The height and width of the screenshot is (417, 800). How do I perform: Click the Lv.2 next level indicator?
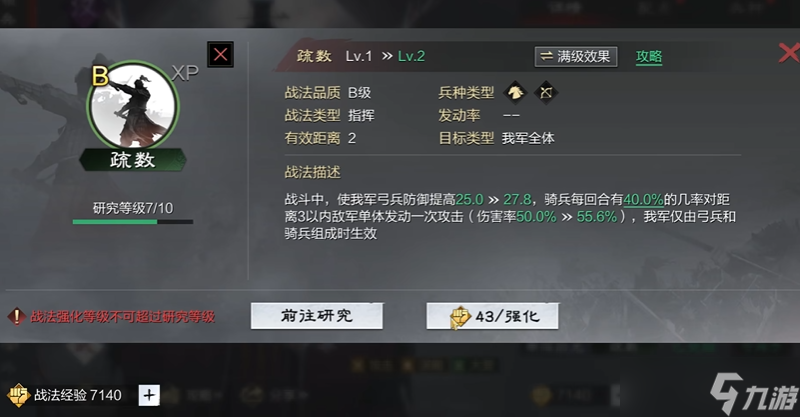411,56
